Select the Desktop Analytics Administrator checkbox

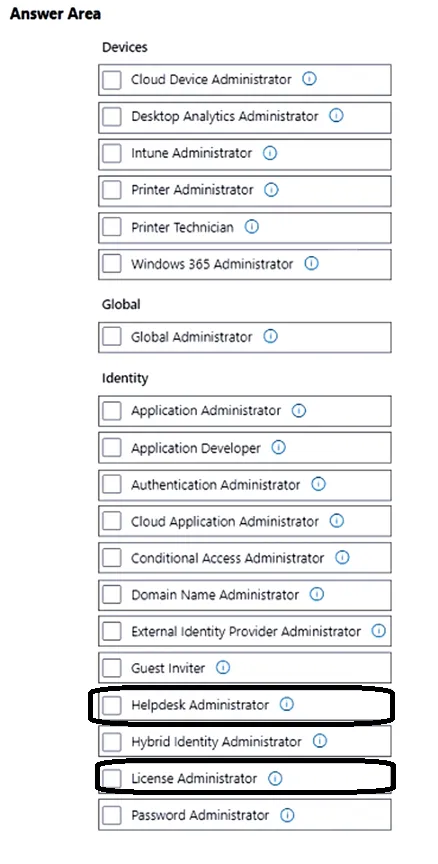[x=112, y=117]
